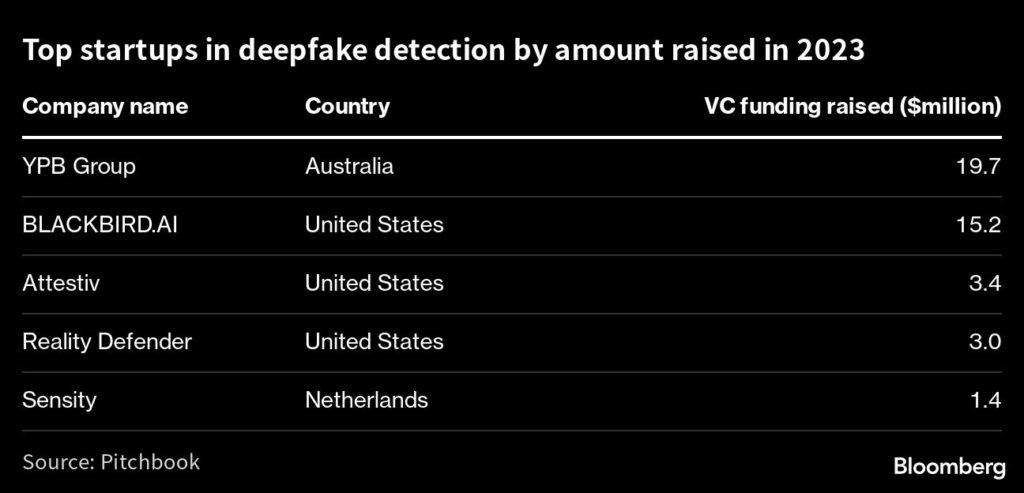Click the 19.7 funding value

click(x=978, y=166)
